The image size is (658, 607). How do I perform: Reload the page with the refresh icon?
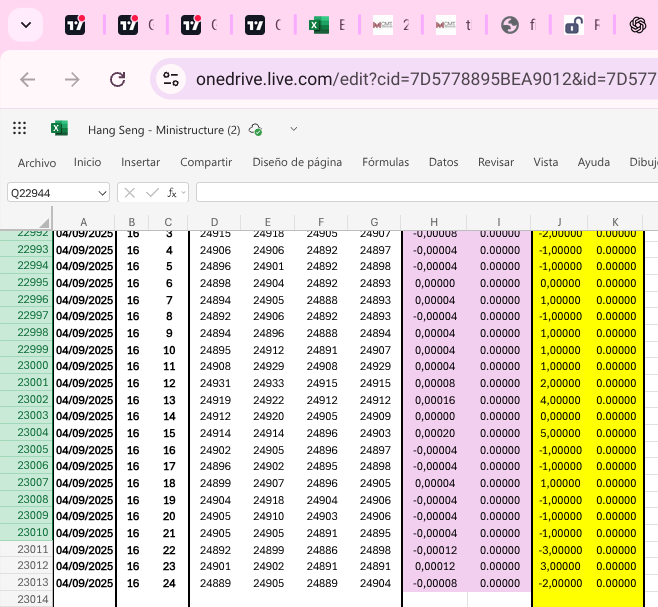(117, 79)
